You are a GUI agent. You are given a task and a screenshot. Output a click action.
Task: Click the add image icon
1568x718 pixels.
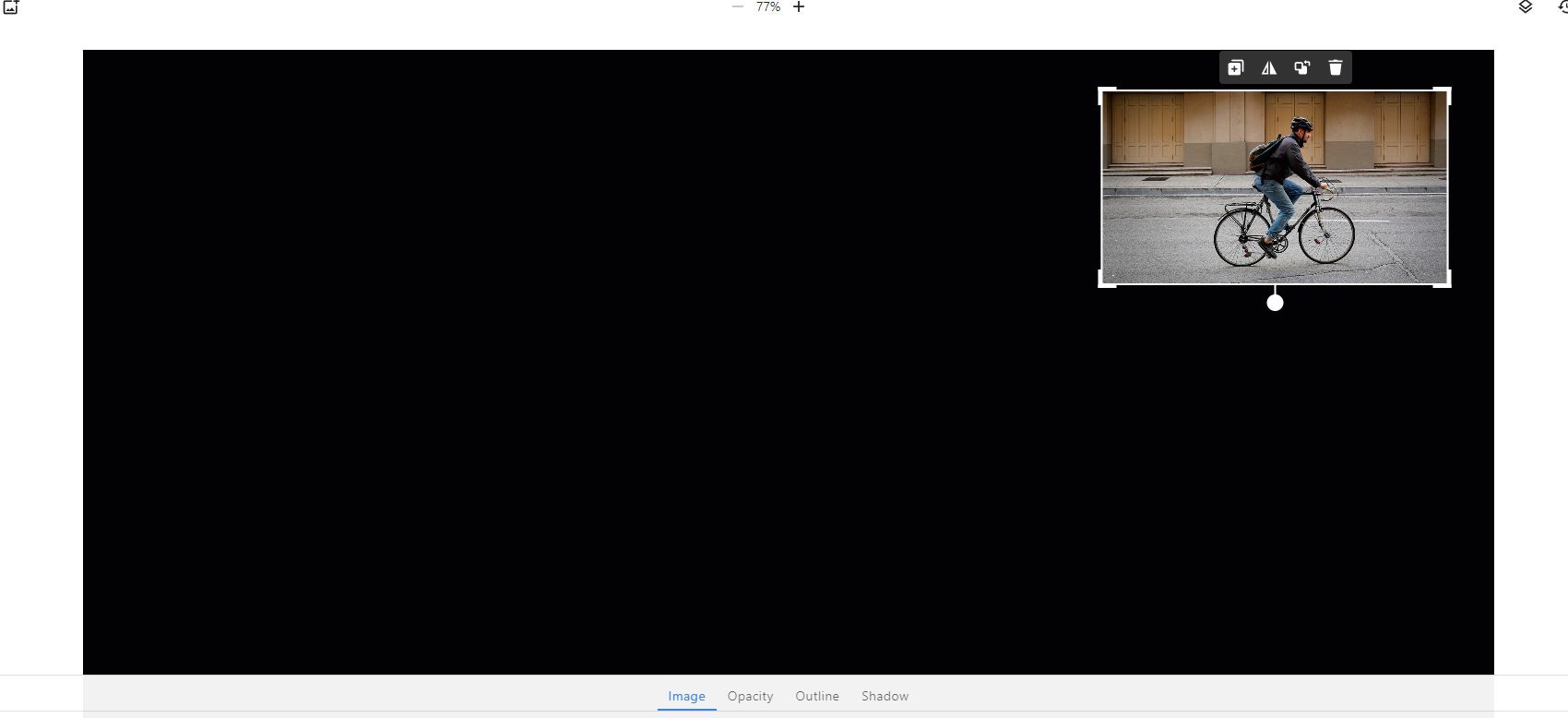(11, 7)
